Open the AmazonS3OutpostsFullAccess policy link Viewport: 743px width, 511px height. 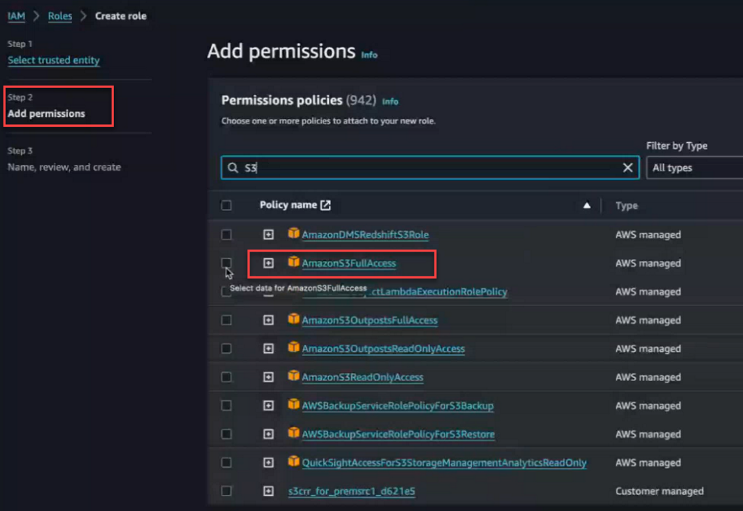coord(370,320)
